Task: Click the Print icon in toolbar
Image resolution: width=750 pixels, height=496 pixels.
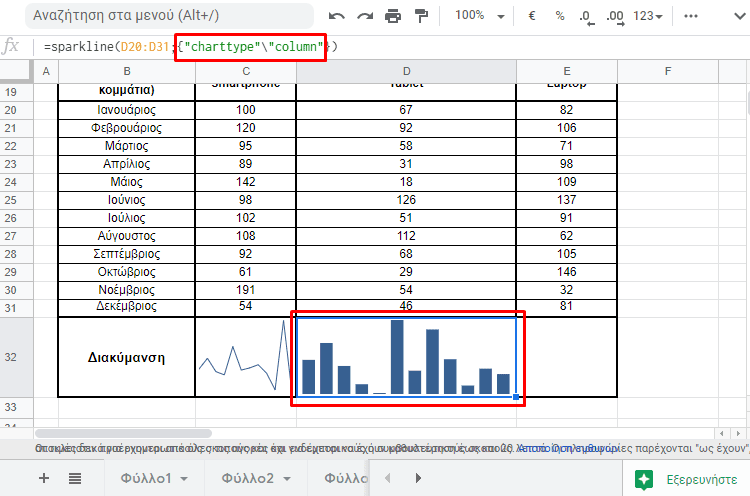Action: pyautogui.click(x=393, y=16)
